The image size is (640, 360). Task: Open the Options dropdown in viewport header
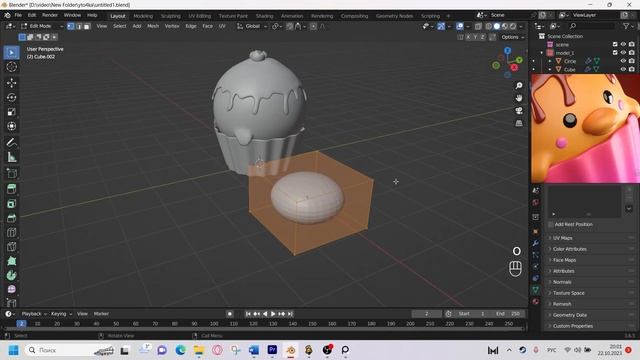[513, 37]
